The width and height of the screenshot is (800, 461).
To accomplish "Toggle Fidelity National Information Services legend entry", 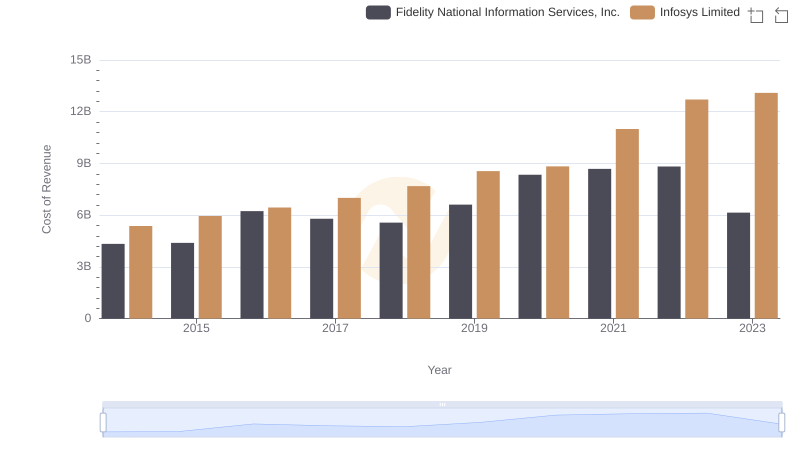I will [493, 12].
